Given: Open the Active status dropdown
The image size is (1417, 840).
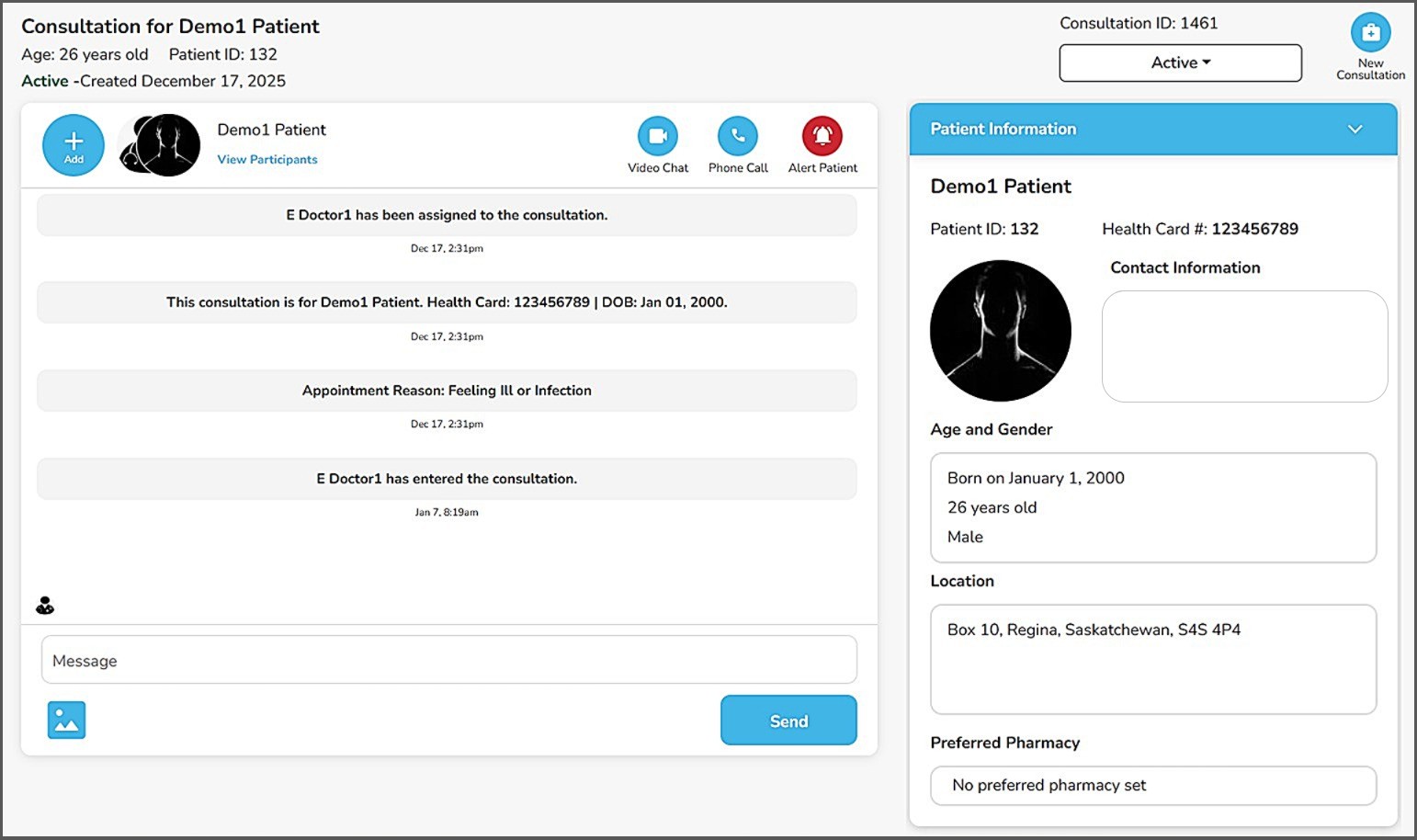Looking at the screenshot, I should (1180, 62).
